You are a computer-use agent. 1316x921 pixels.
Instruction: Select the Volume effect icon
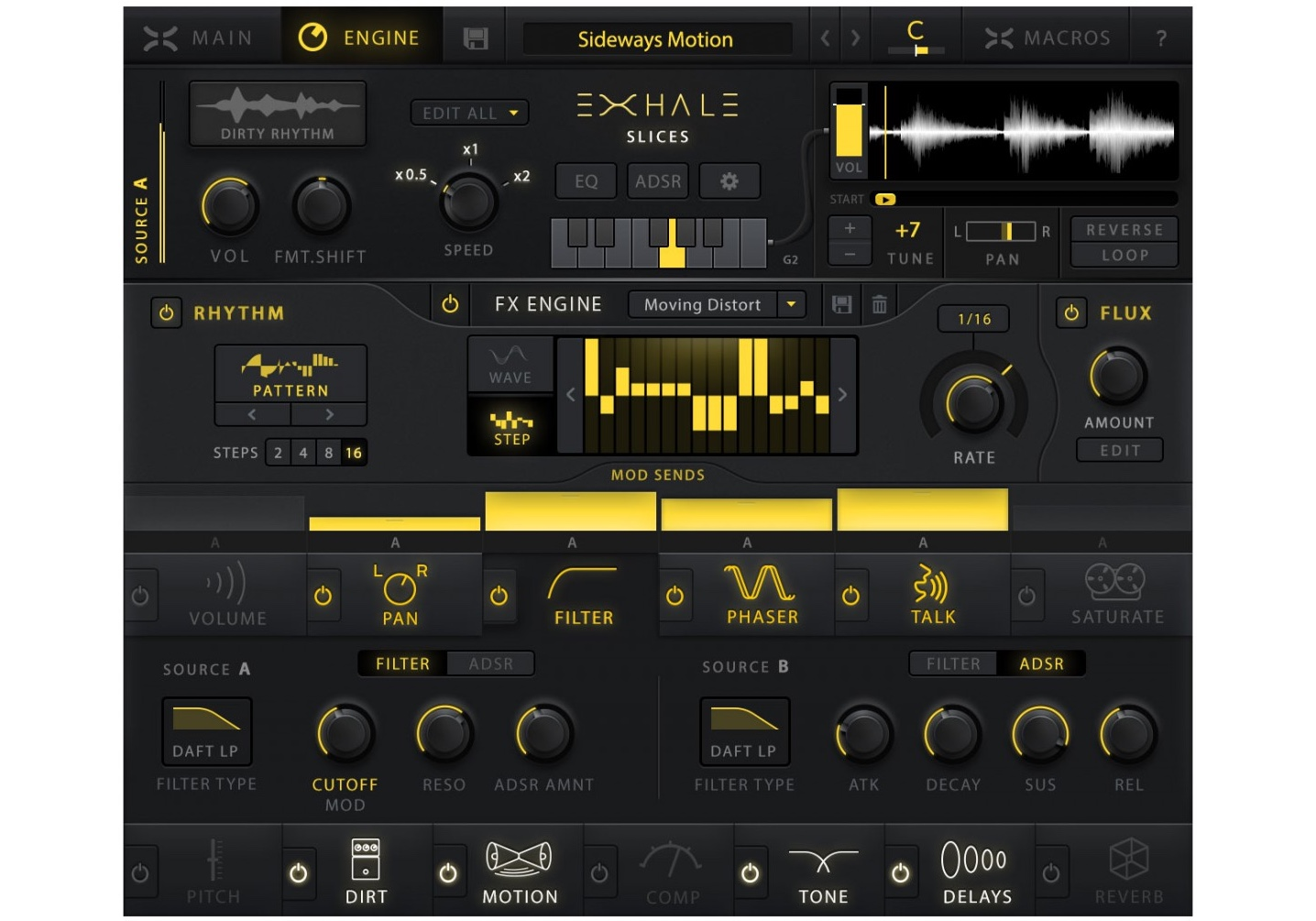click(226, 583)
